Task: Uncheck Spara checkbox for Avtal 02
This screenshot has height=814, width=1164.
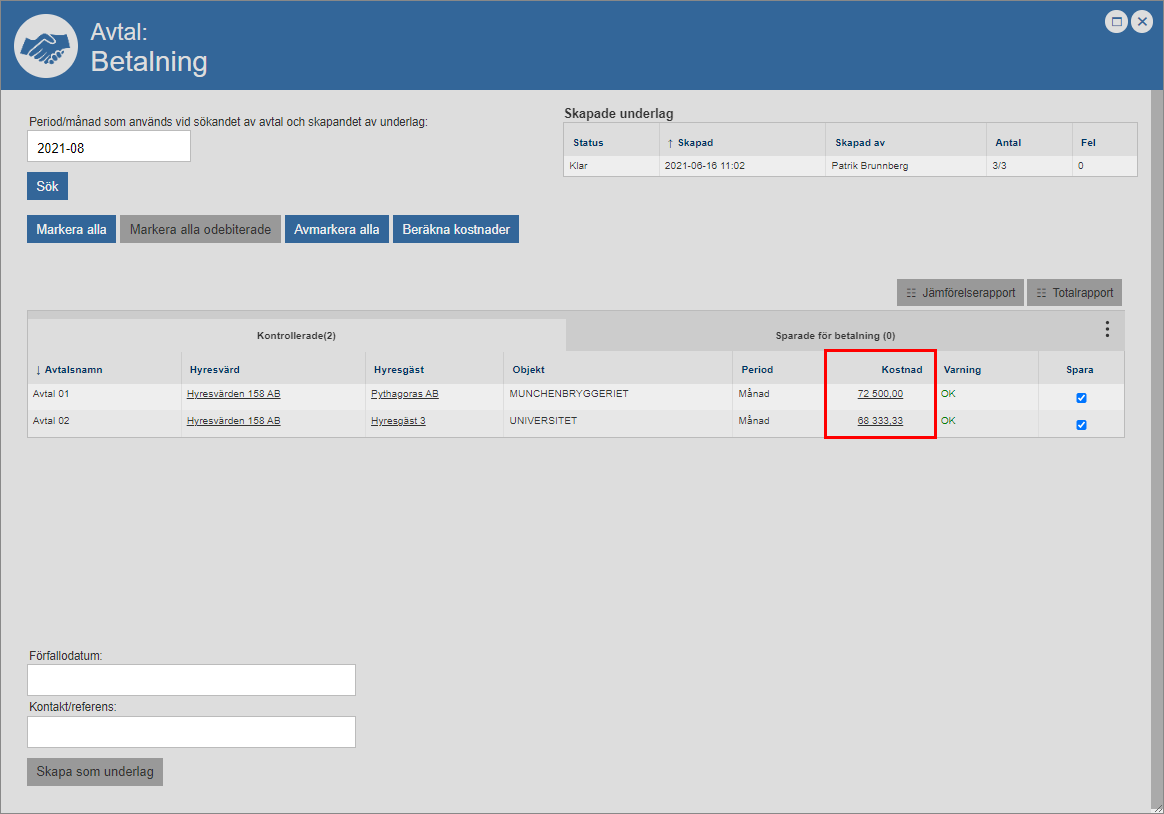Action: (x=1081, y=425)
